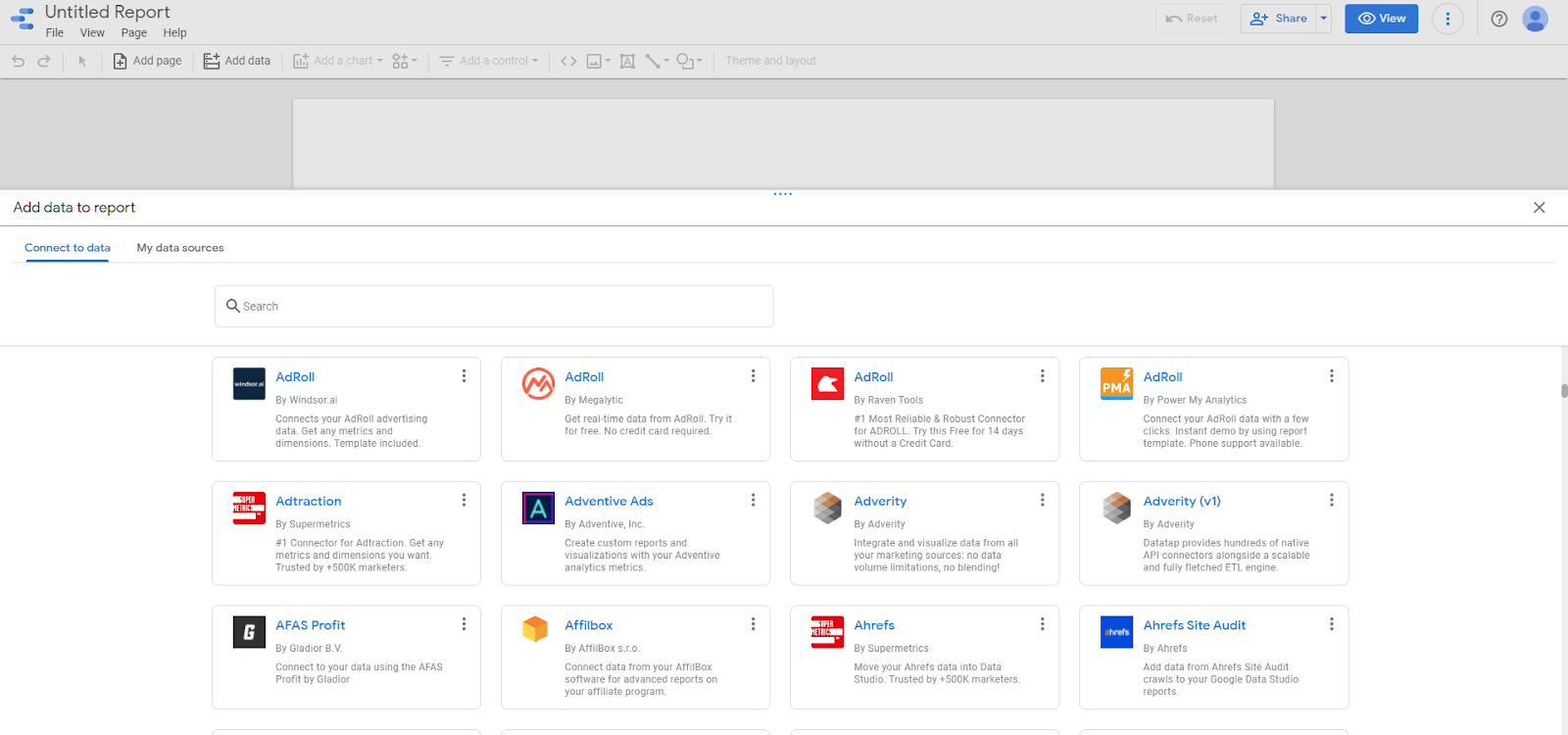Screen dimensions: 1568x735
Task: Open the Add a chart dropdown
Action: click(338, 61)
